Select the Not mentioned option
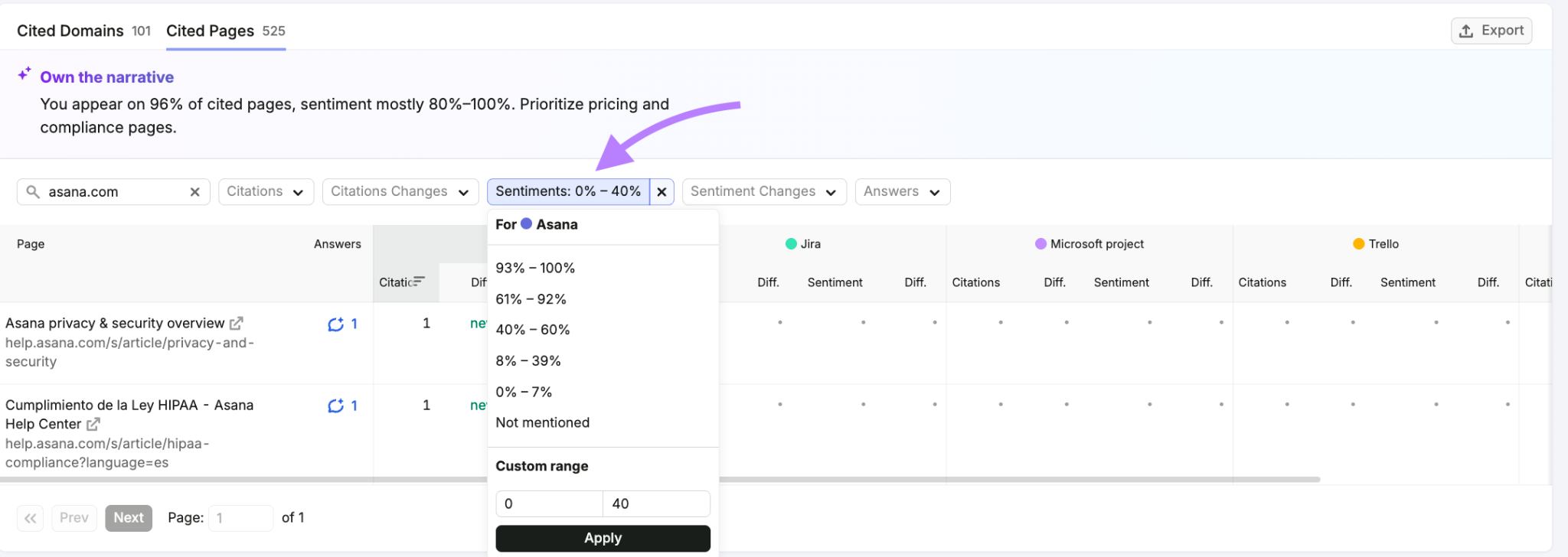The height and width of the screenshot is (557, 1568). point(603,422)
